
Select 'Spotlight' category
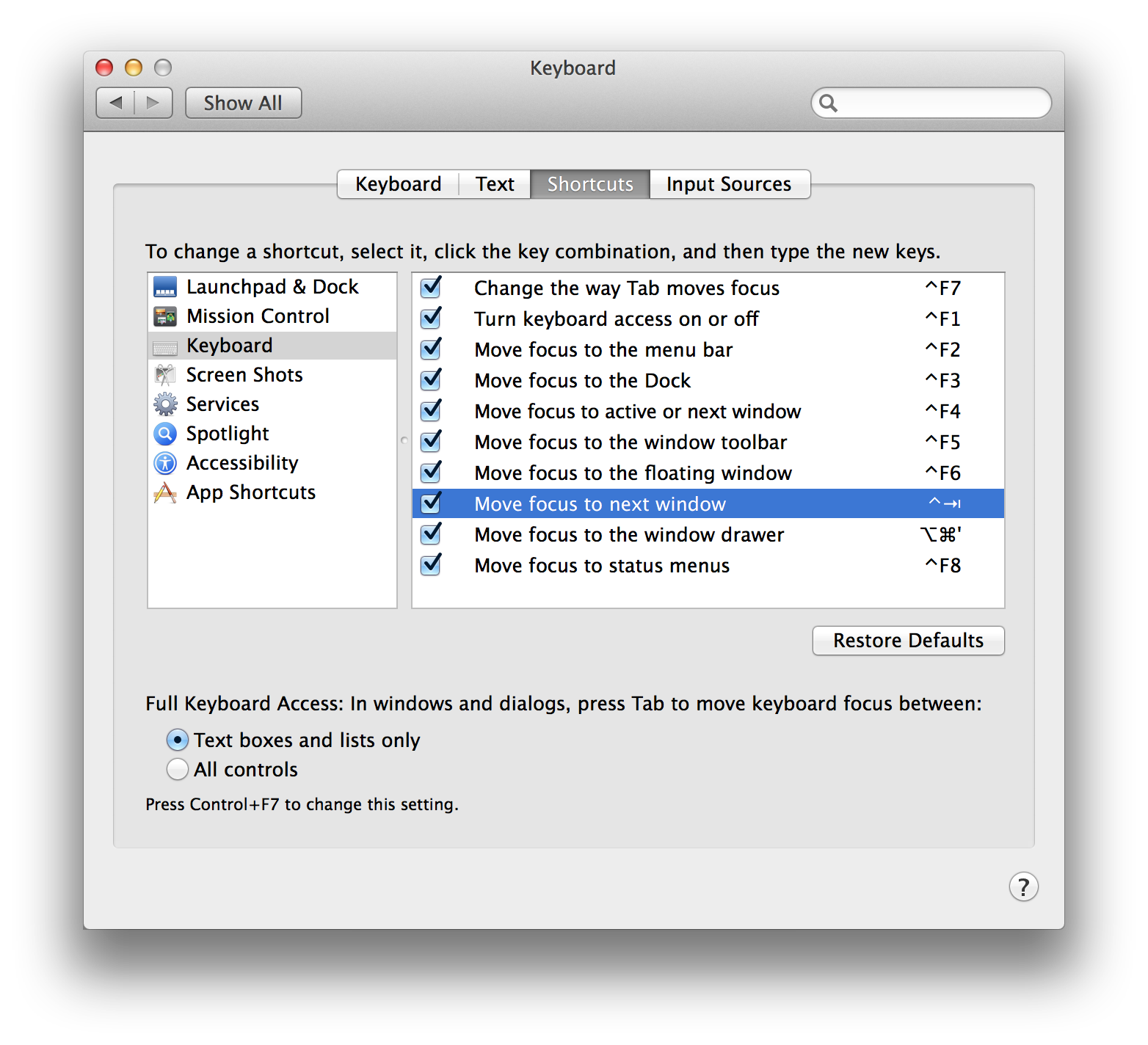(272, 434)
